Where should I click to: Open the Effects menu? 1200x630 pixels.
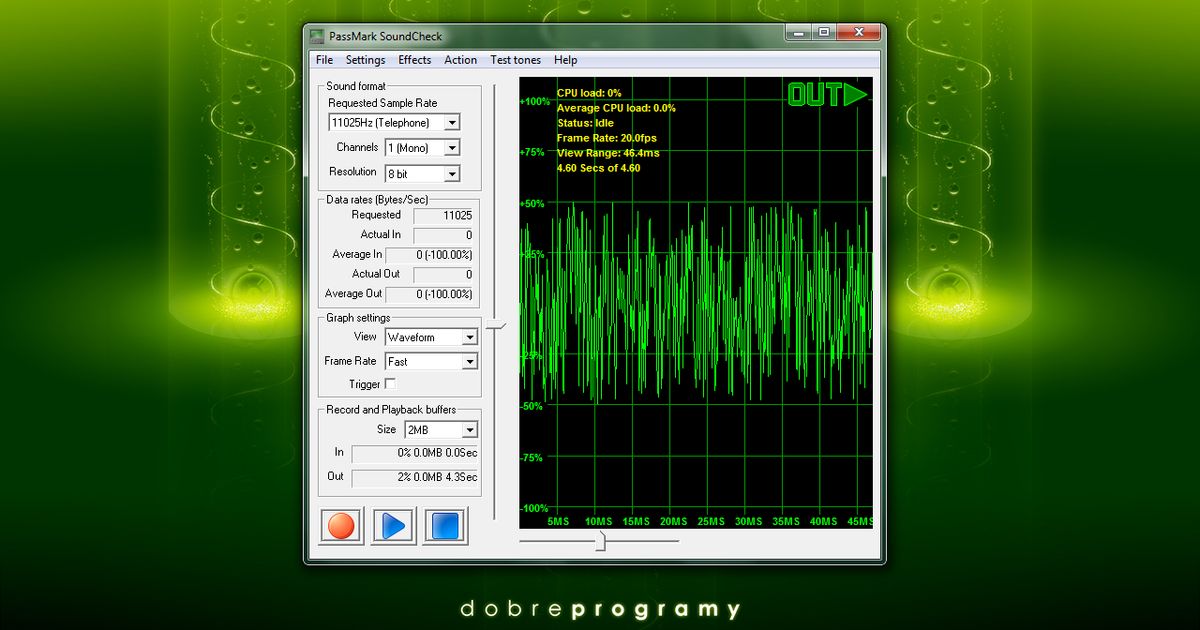coord(414,60)
